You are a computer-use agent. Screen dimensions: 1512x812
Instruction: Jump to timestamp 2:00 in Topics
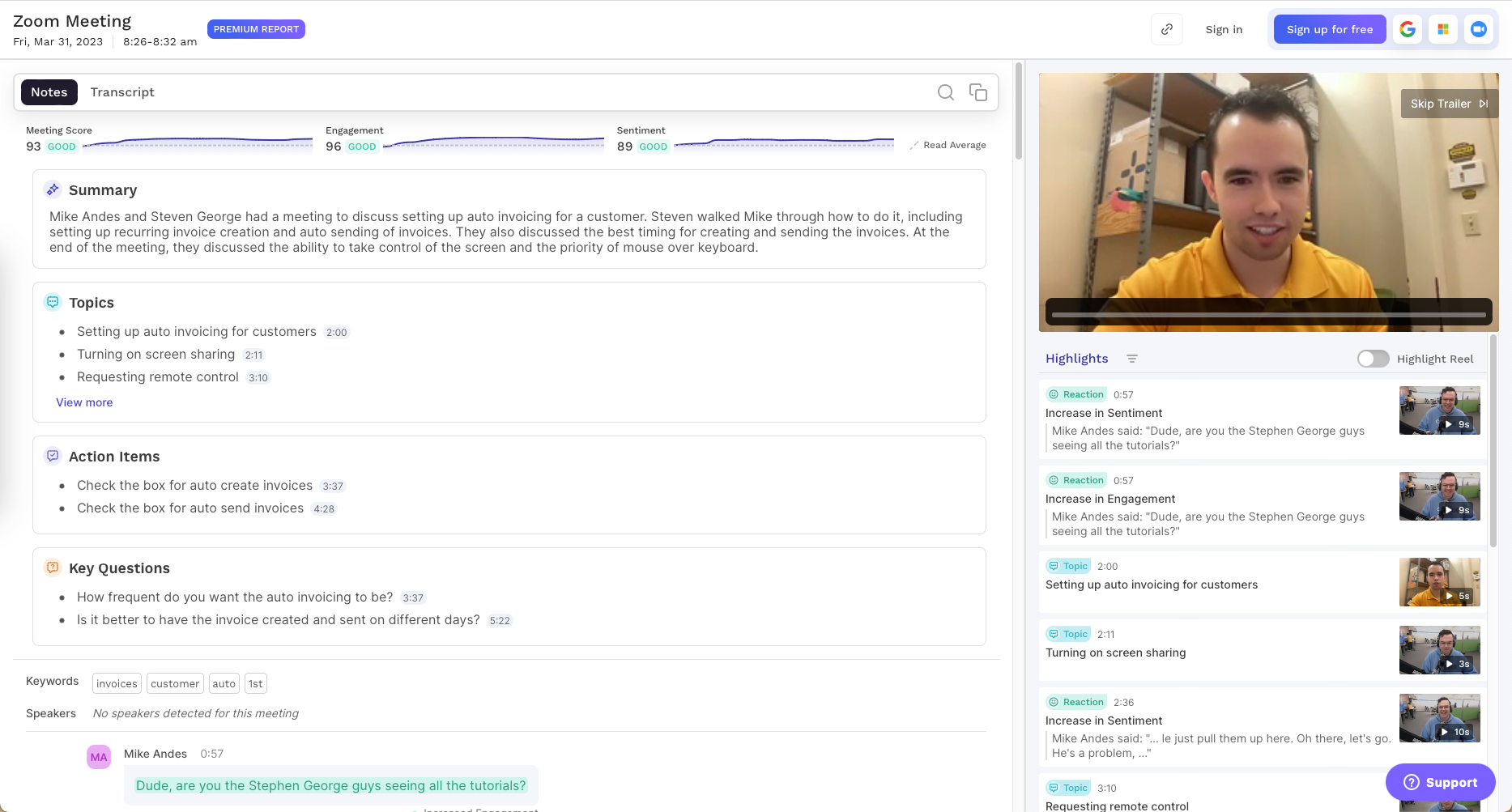pyautogui.click(x=336, y=333)
